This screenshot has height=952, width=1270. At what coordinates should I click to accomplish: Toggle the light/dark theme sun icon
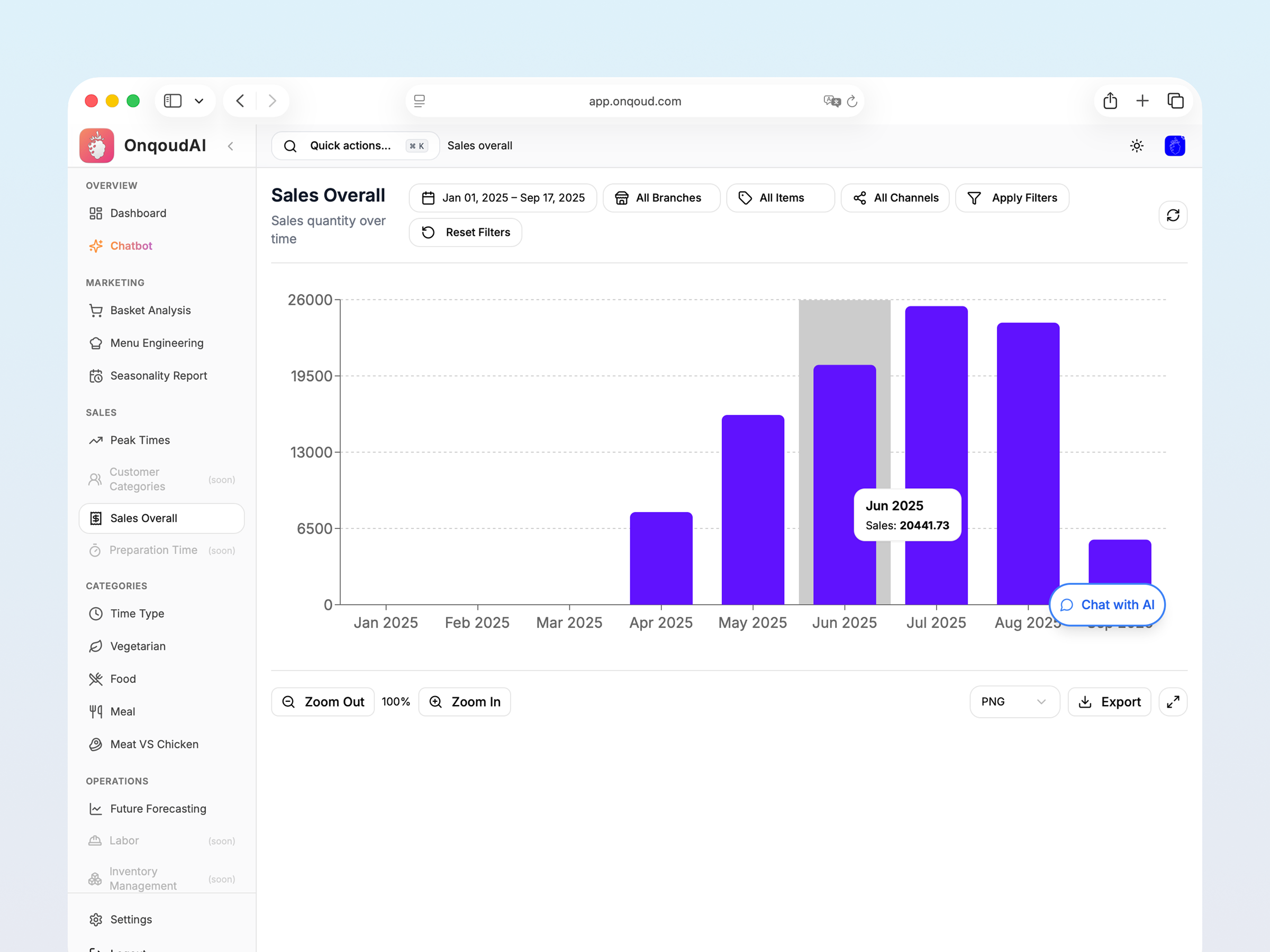1136,146
